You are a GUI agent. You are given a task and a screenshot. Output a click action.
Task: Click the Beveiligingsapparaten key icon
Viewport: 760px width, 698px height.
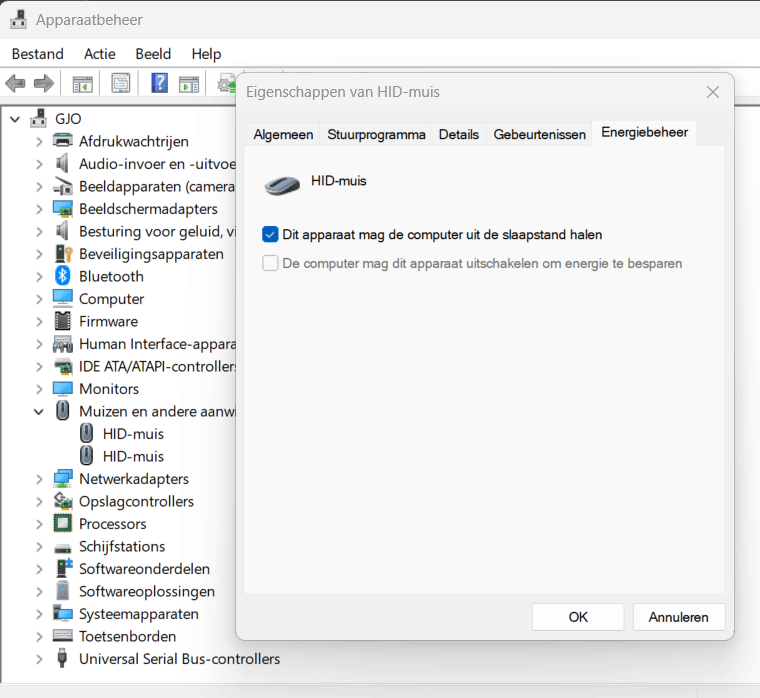(63, 254)
